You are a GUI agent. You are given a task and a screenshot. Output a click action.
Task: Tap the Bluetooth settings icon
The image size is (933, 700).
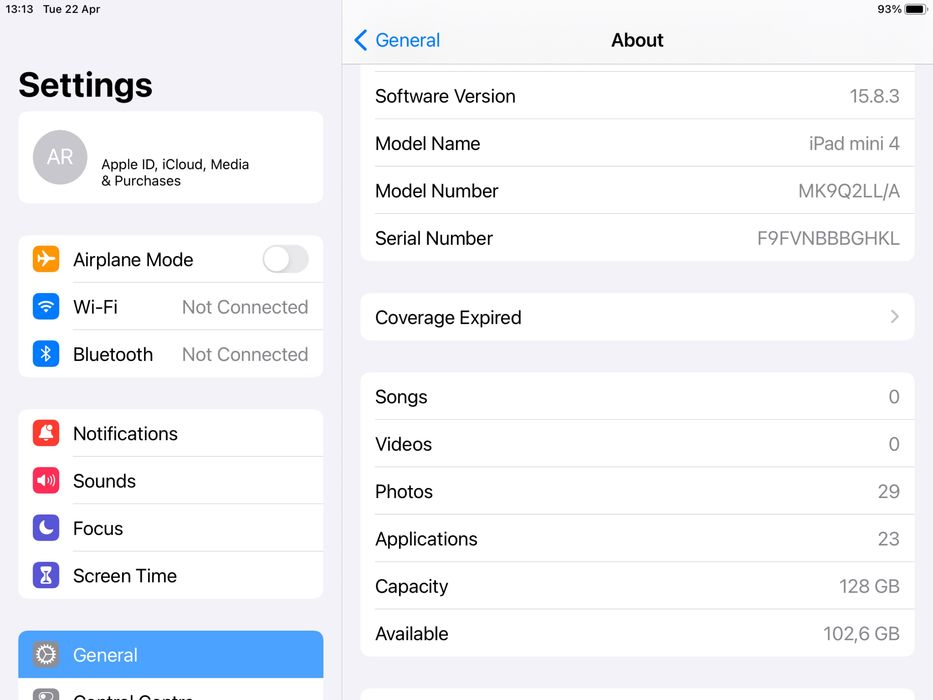tap(46, 354)
